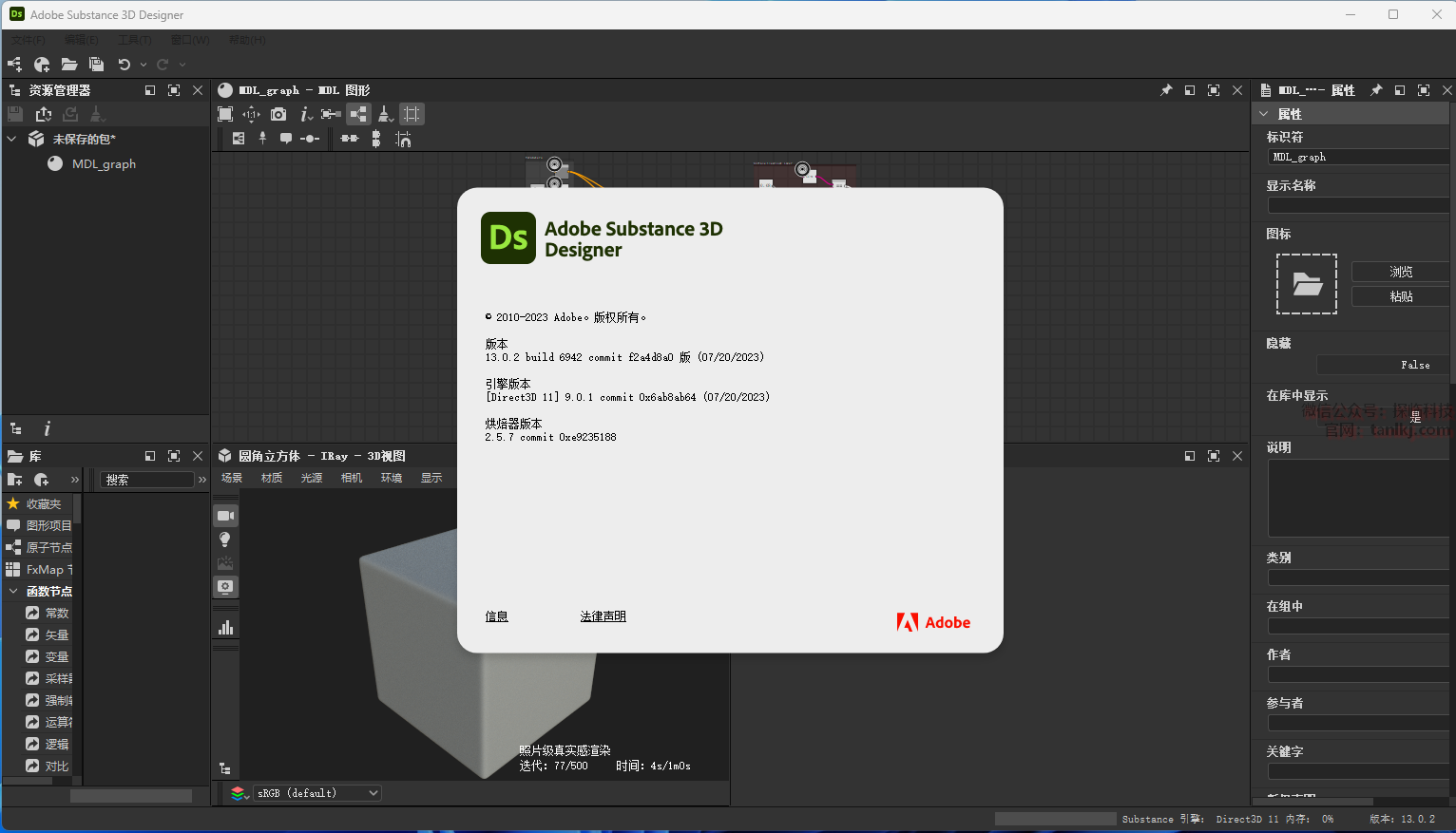Click the export package icon in resource manager
1456x833 pixels.
pos(44,114)
